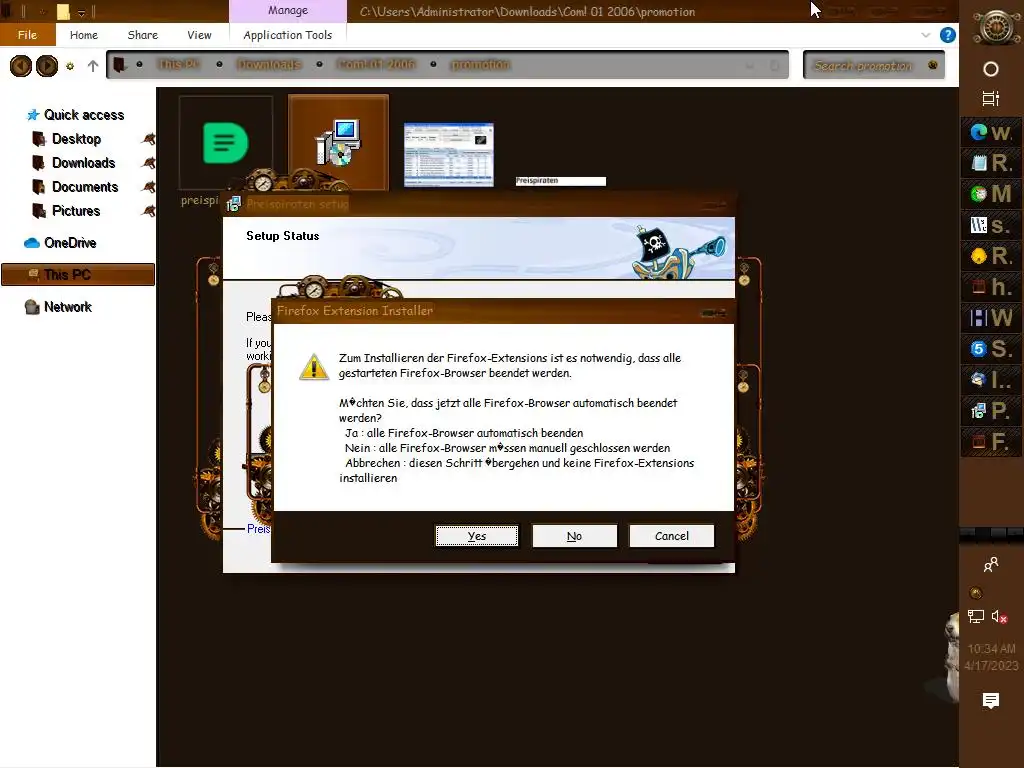Image resolution: width=1024 pixels, height=768 pixels.
Task: Switch to the Home ribbon tab
Action: click(x=84, y=35)
